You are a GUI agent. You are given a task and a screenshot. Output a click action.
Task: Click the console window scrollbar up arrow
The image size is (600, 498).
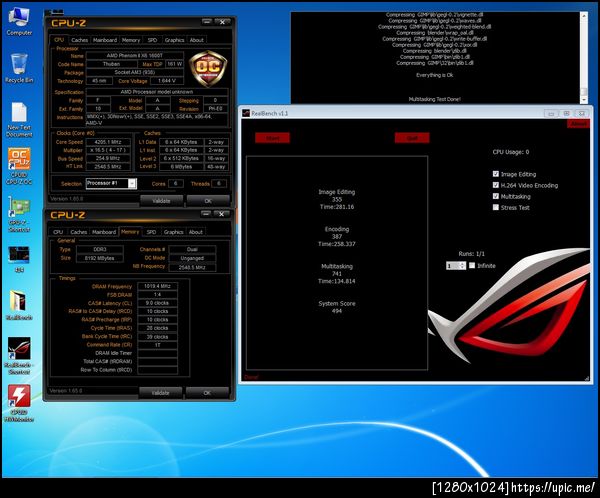584,16
